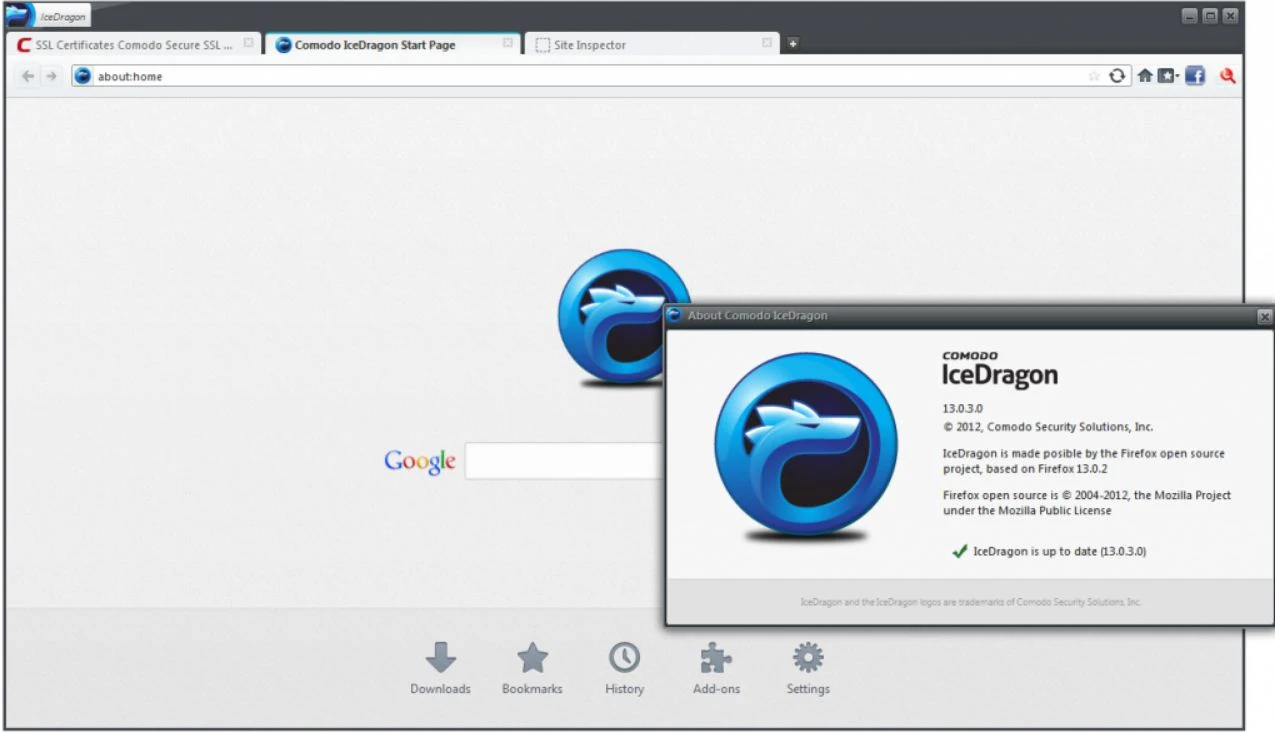Click the large IceDragon logo in About dialog
1275x734 pixels.
806,445
